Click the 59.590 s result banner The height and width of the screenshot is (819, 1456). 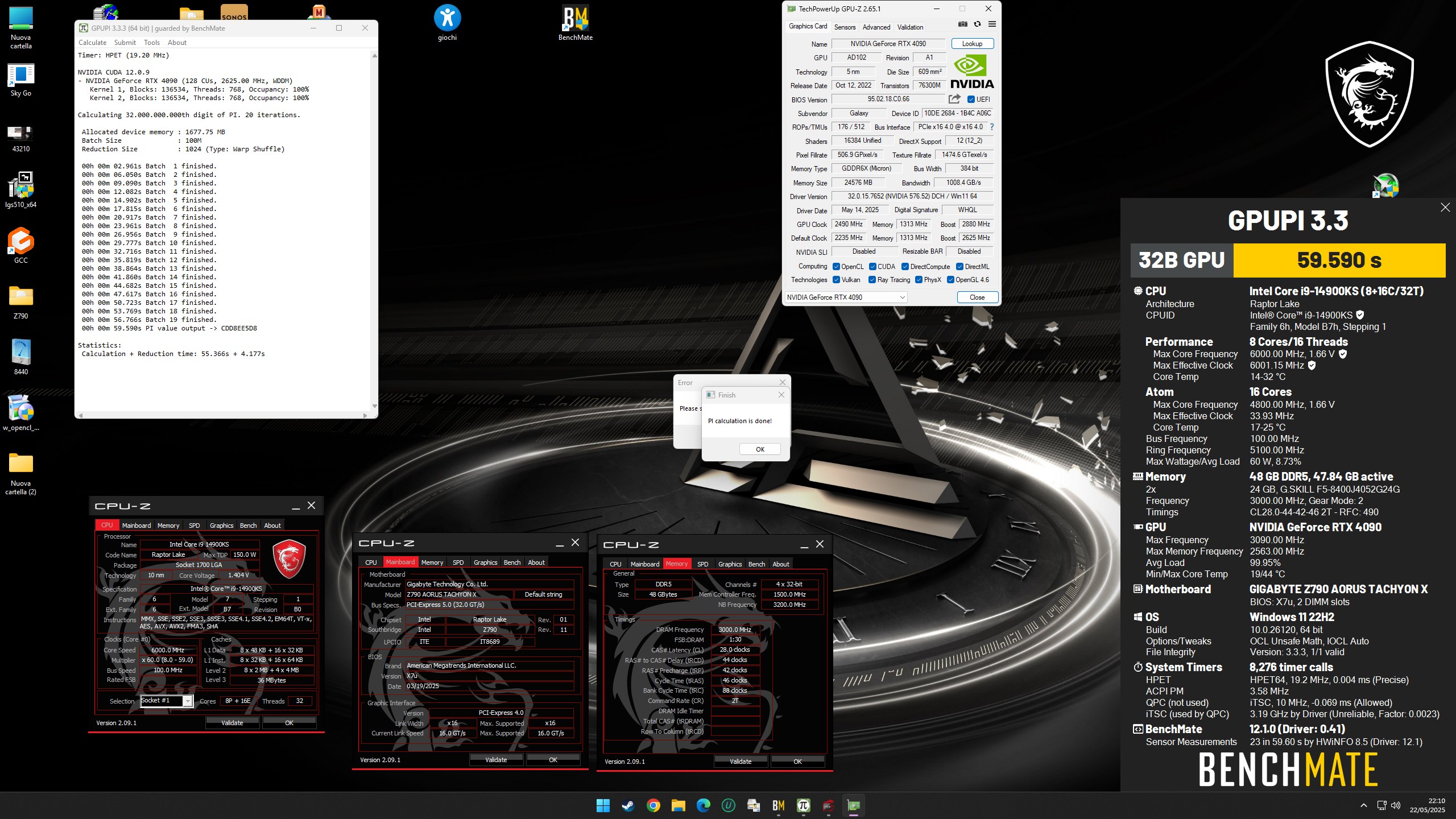pos(1339,260)
